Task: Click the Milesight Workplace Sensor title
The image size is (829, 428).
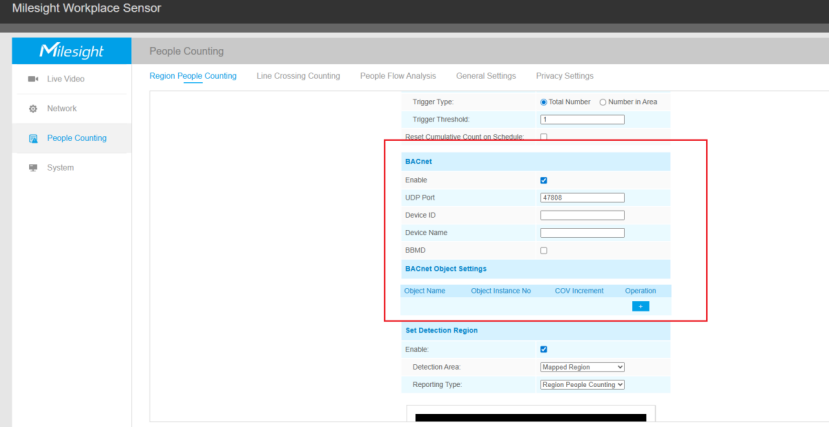Action: pos(87,8)
